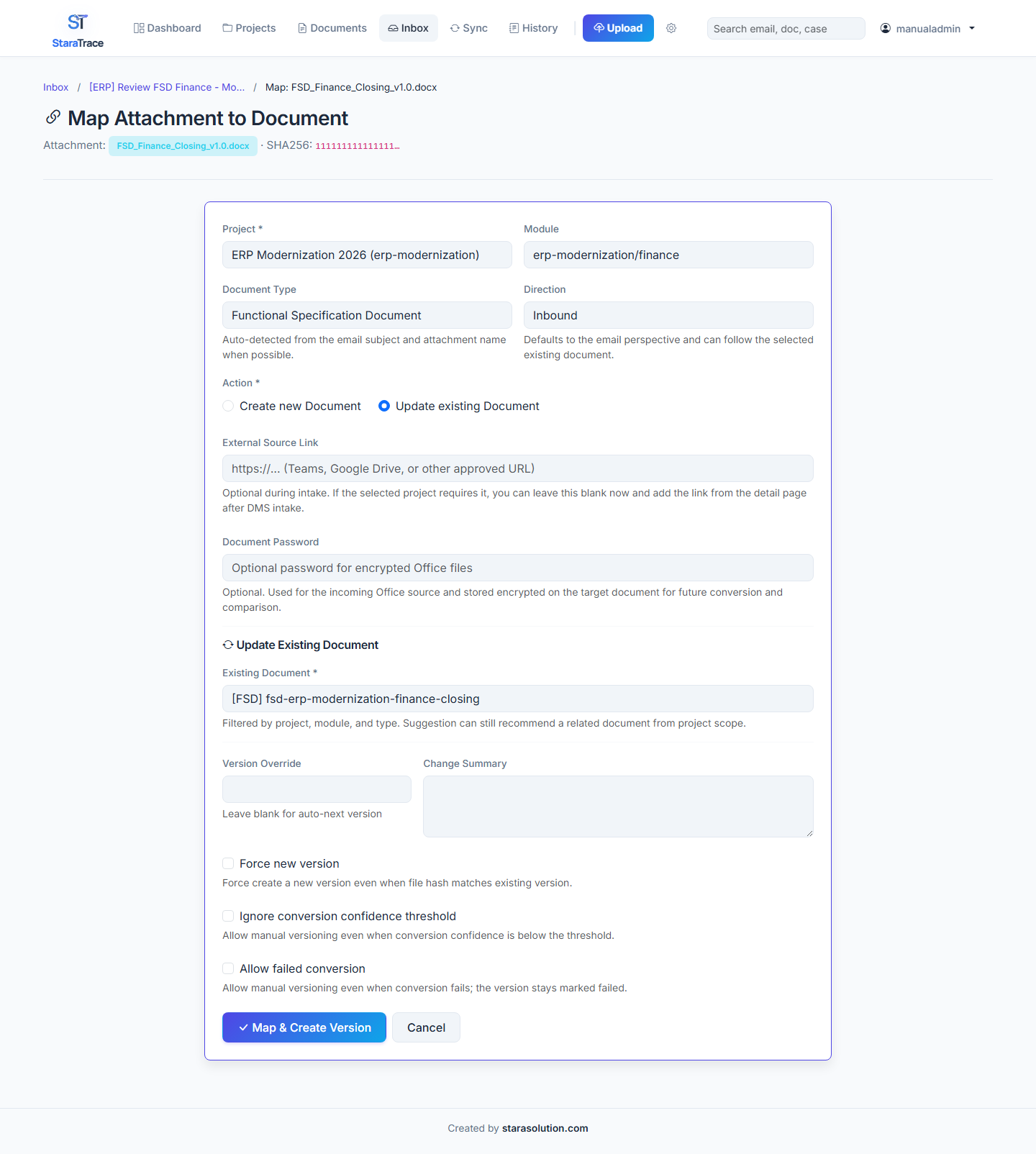Open the Project dropdown
Image resolution: width=1036 pixels, height=1154 pixels.
click(x=367, y=255)
